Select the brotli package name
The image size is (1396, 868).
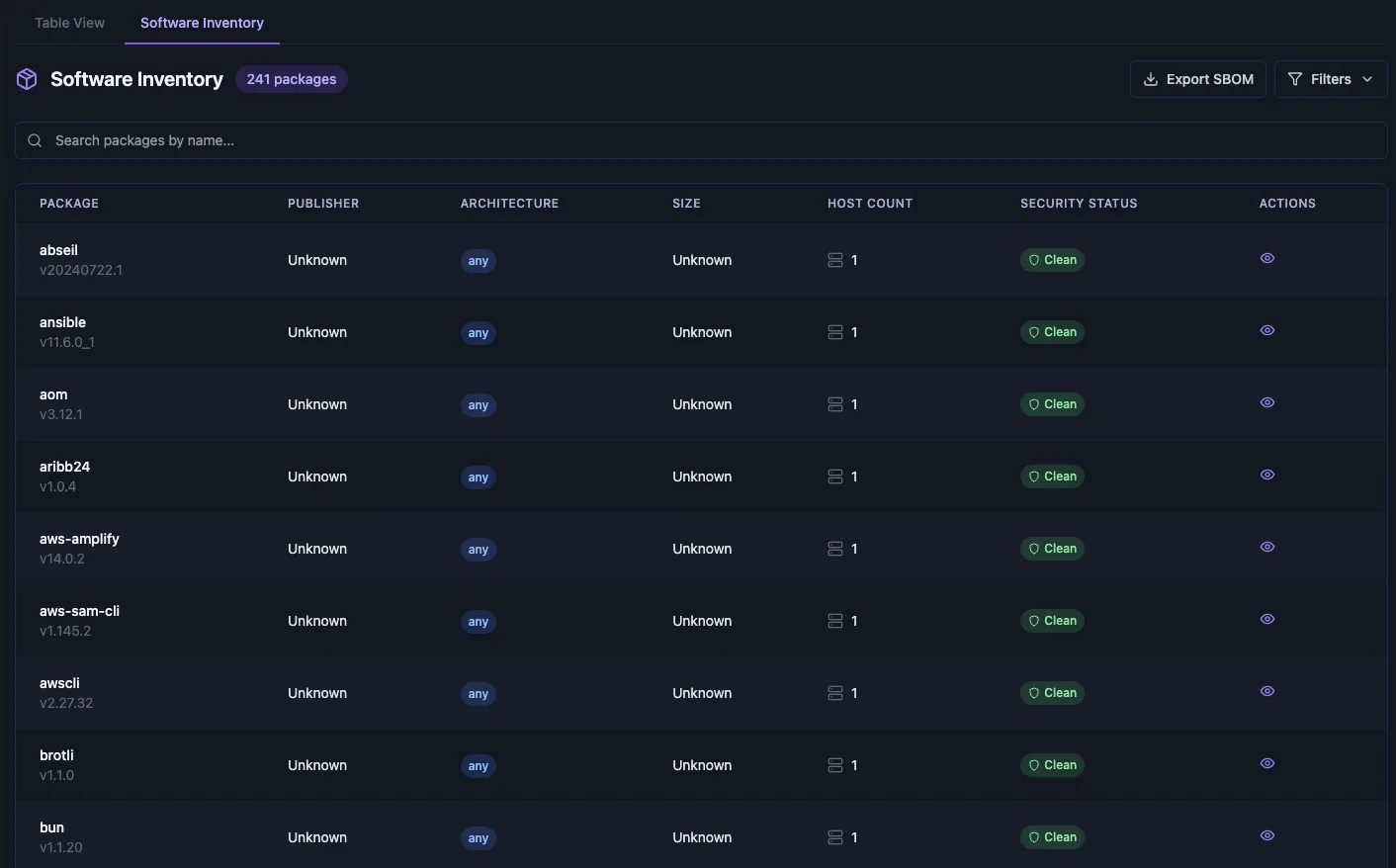(x=56, y=755)
